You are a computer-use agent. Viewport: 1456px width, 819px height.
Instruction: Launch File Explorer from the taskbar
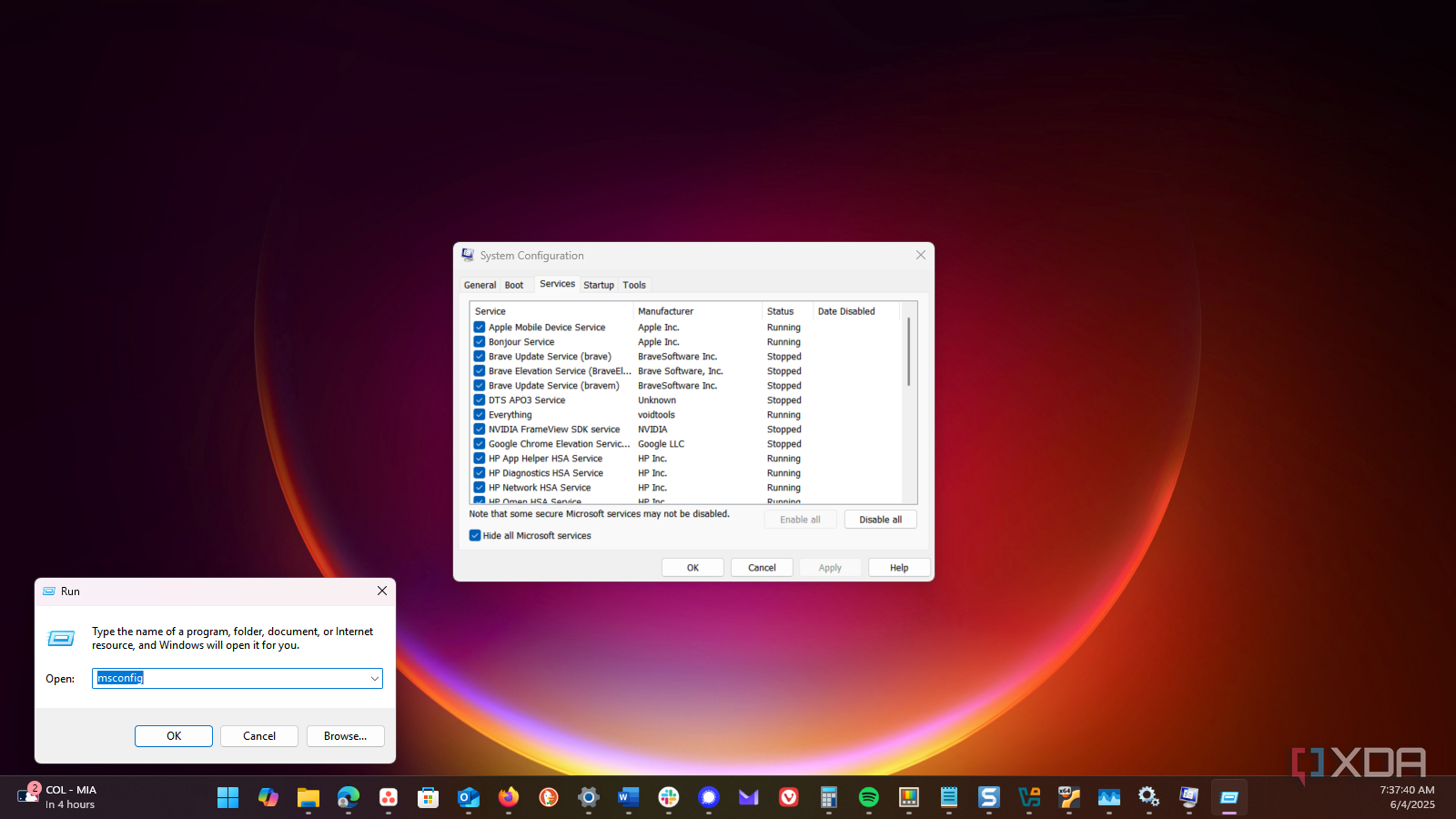click(x=308, y=798)
